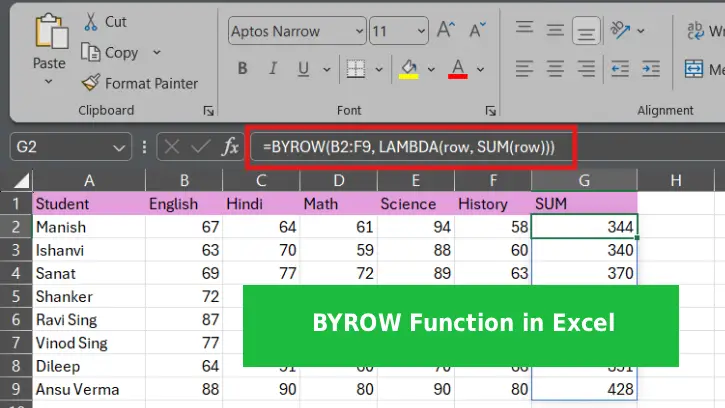Expand the Name Box dropdown arrow
Screen dimensions: 725x408
[x=119, y=148]
